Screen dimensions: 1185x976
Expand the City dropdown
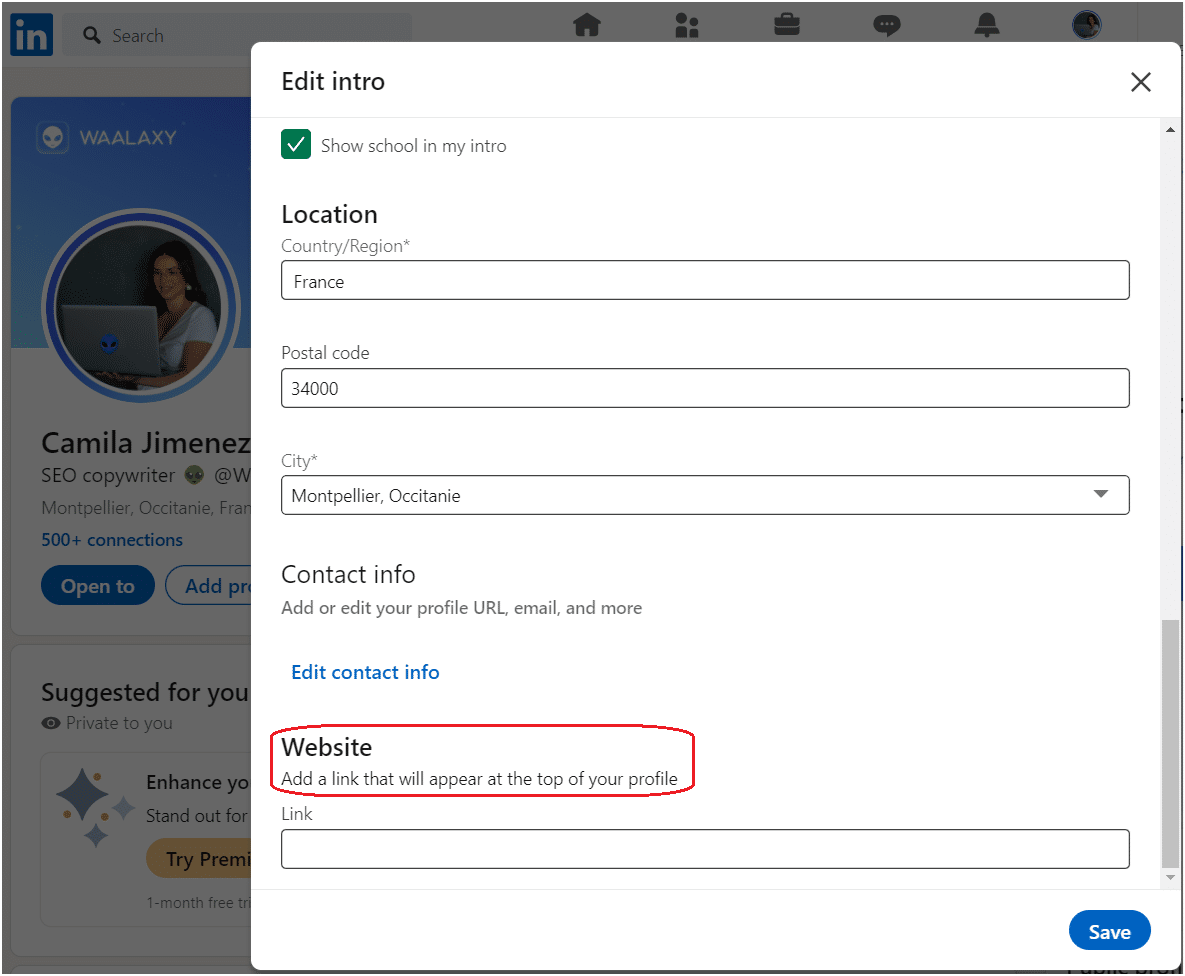coord(1100,494)
